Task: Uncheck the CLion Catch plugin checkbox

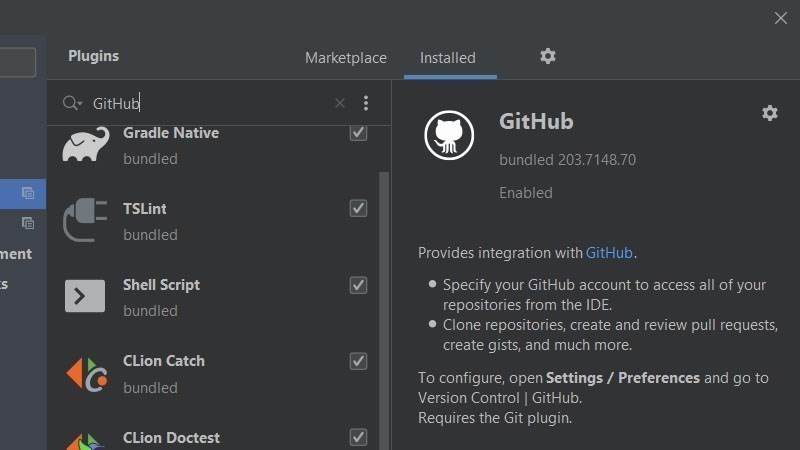Action: coord(358,361)
